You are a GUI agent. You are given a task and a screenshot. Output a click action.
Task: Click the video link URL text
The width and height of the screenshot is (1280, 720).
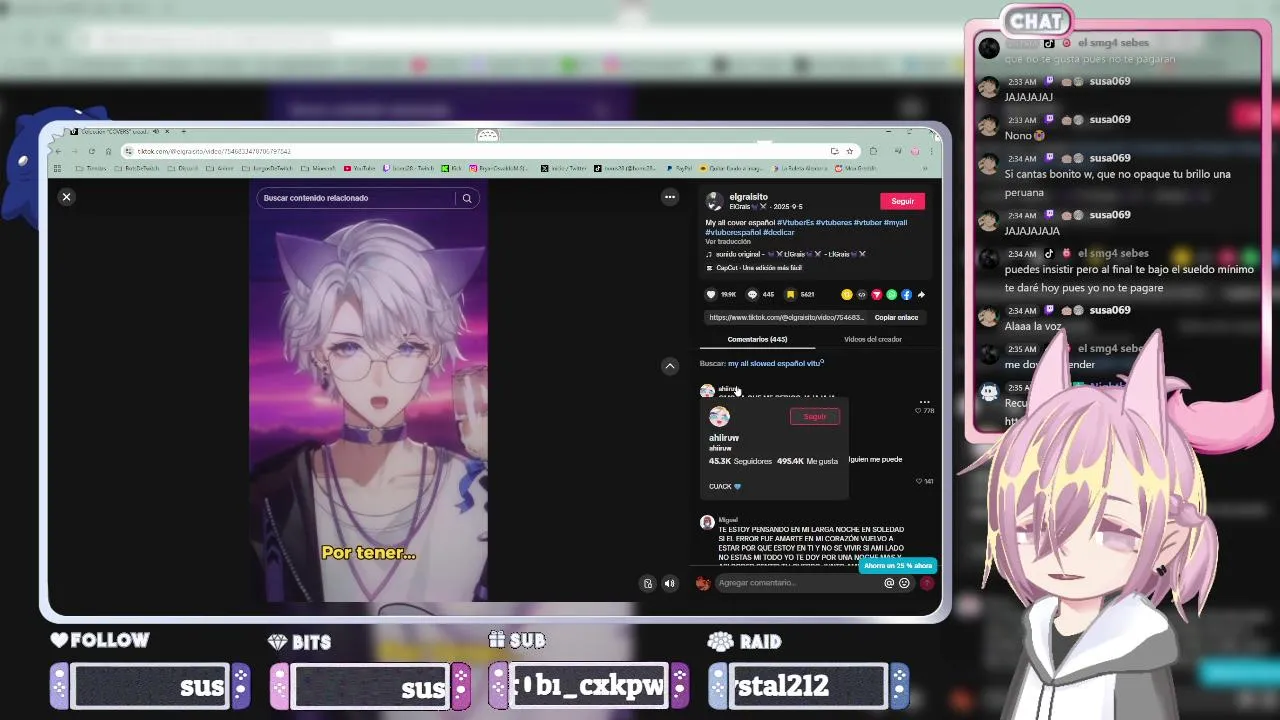pyautogui.click(x=785, y=318)
